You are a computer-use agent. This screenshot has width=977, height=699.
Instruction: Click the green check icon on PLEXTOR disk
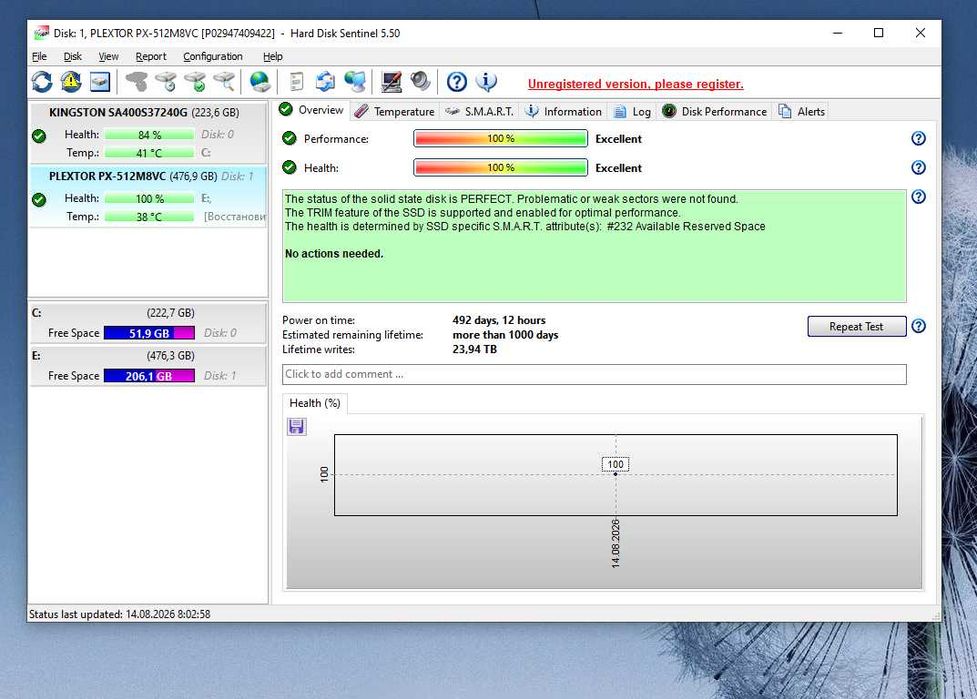click(x=39, y=200)
